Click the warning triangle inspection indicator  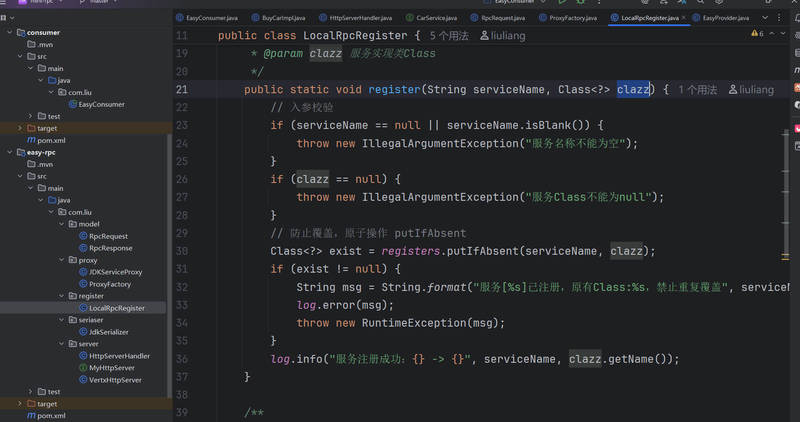coord(754,33)
